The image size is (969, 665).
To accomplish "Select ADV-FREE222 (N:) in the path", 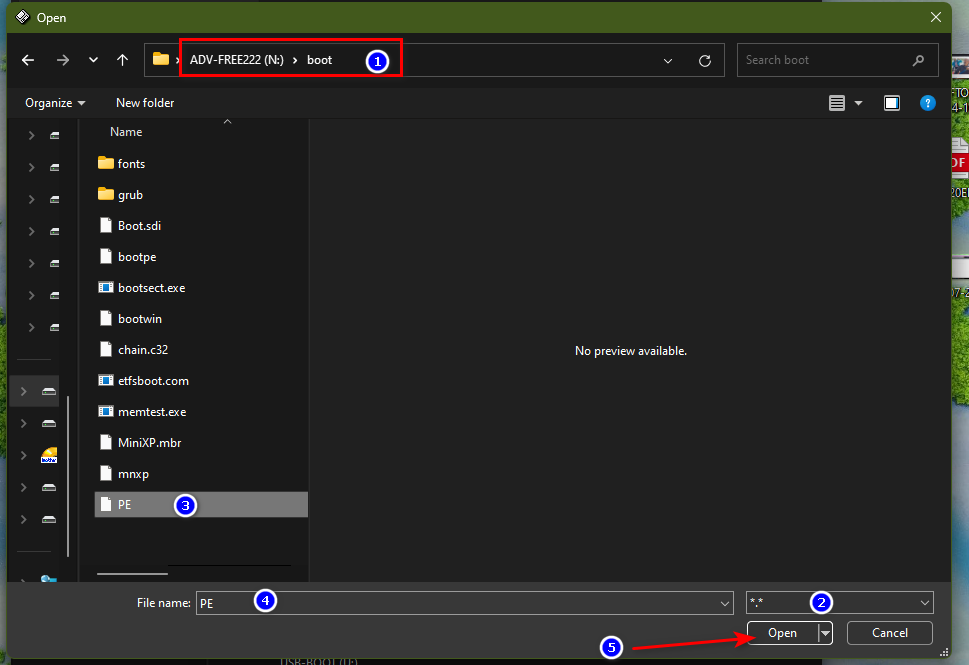I will pos(237,60).
